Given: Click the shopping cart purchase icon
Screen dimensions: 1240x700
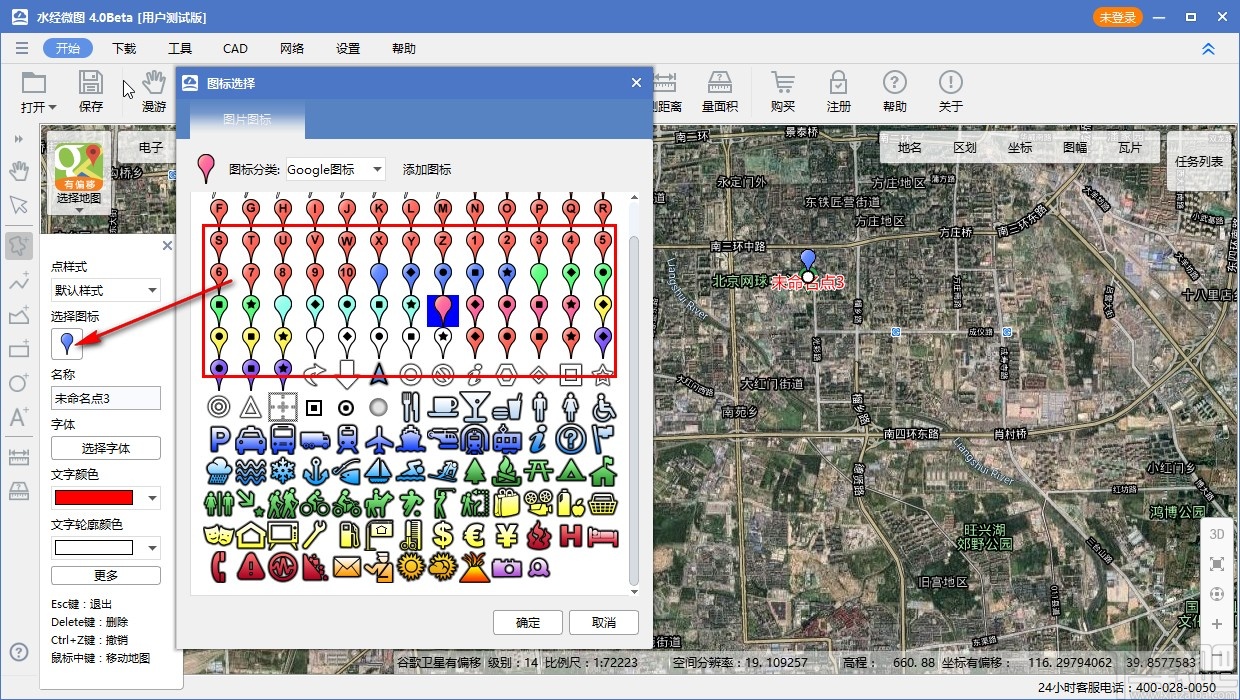Looking at the screenshot, I should [783, 92].
